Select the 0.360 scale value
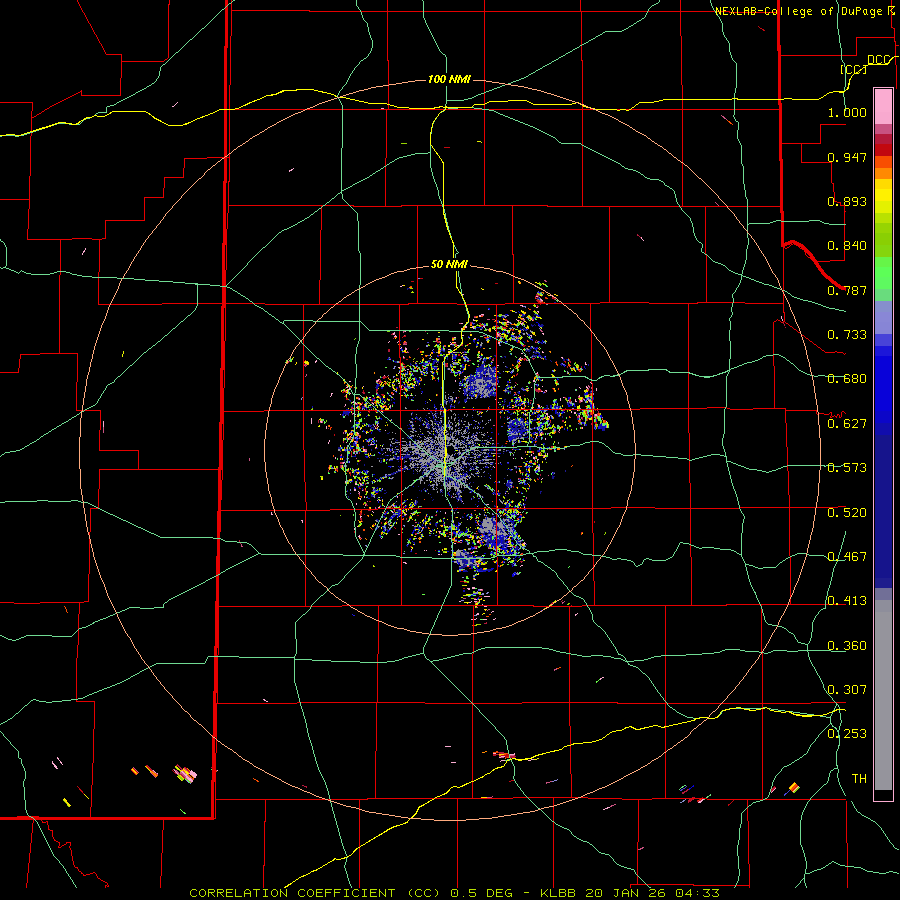The width and height of the screenshot is (900, 900). 847,646
